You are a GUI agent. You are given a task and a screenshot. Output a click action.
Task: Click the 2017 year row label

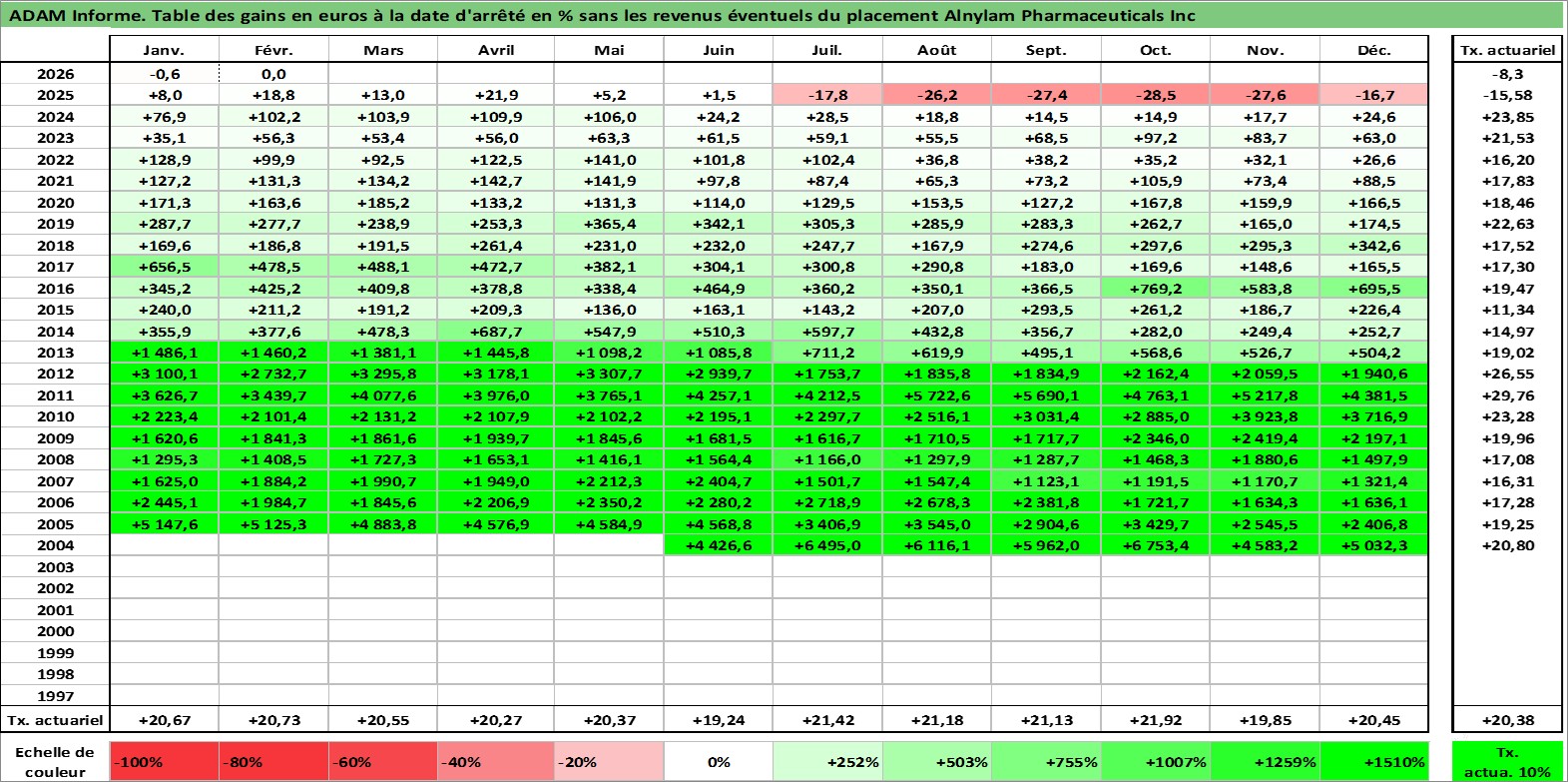55,267
